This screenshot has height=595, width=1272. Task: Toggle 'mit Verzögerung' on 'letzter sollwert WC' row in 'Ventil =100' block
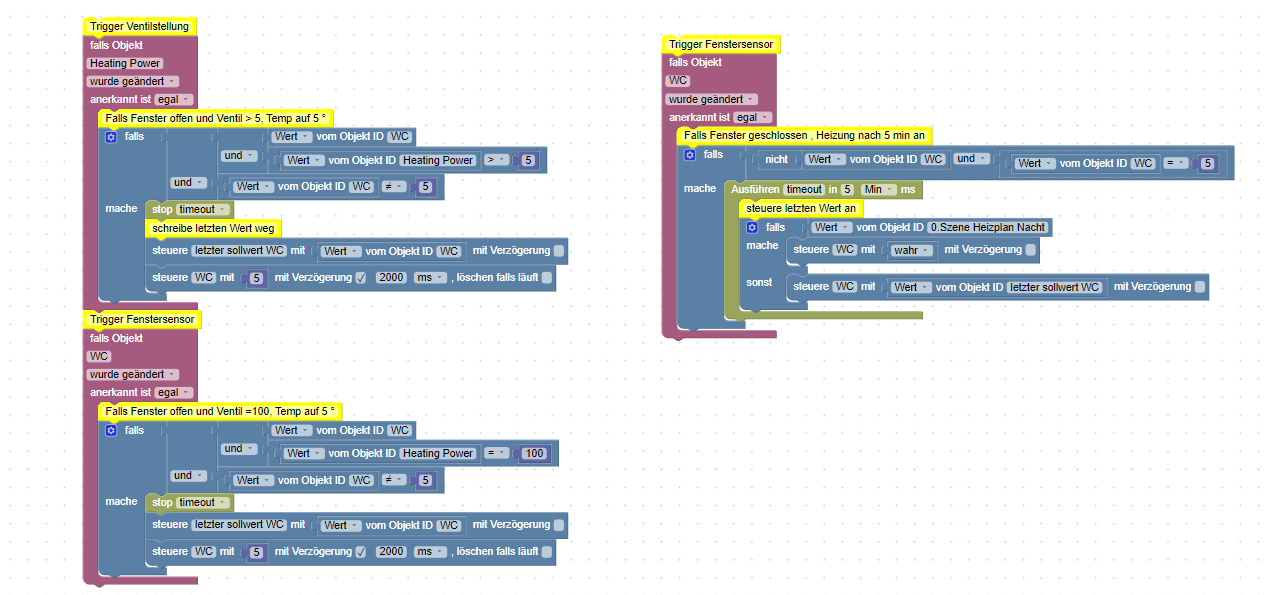click(x=559, y=525)
